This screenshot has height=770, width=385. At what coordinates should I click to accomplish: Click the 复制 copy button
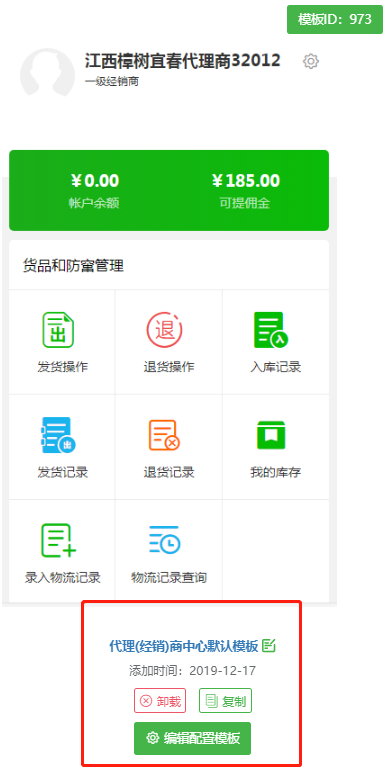click(225, 700)
